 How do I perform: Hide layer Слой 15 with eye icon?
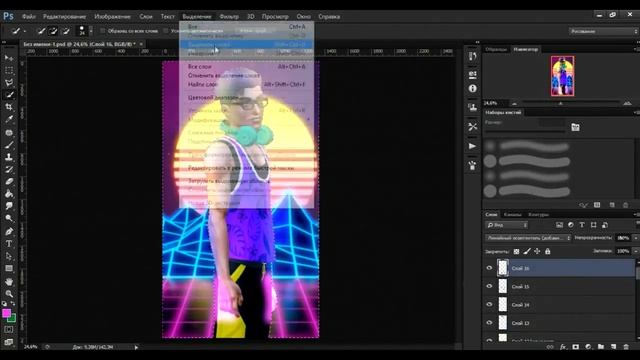click(489, 287)
